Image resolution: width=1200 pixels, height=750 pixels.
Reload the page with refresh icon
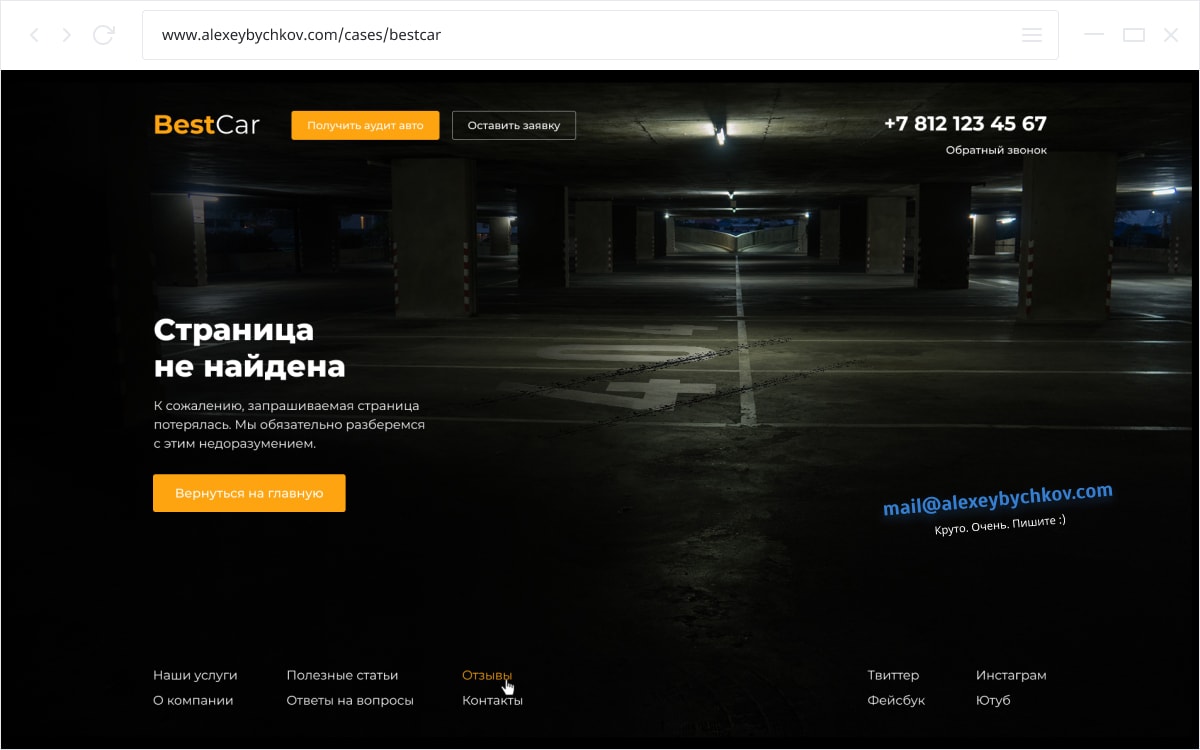103,35
